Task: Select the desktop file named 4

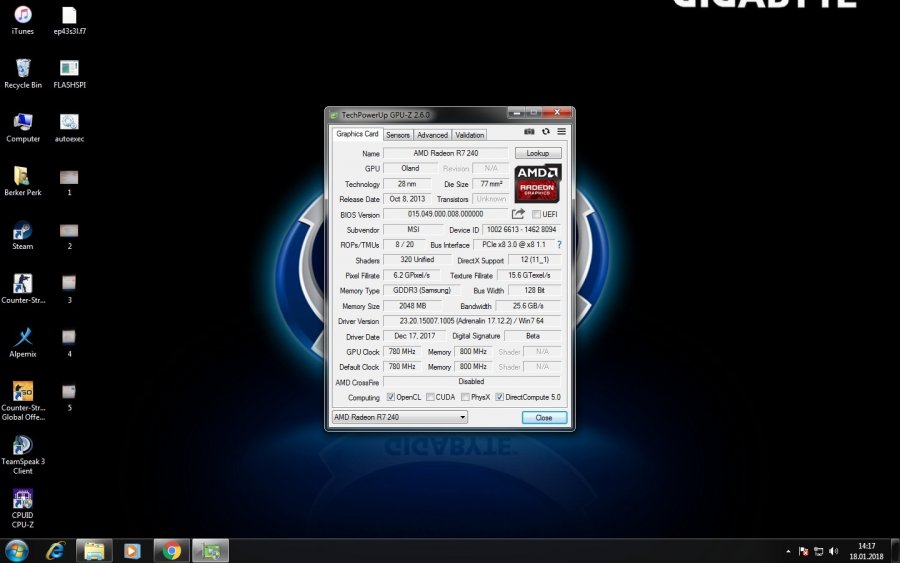Action: pos(69,343)
